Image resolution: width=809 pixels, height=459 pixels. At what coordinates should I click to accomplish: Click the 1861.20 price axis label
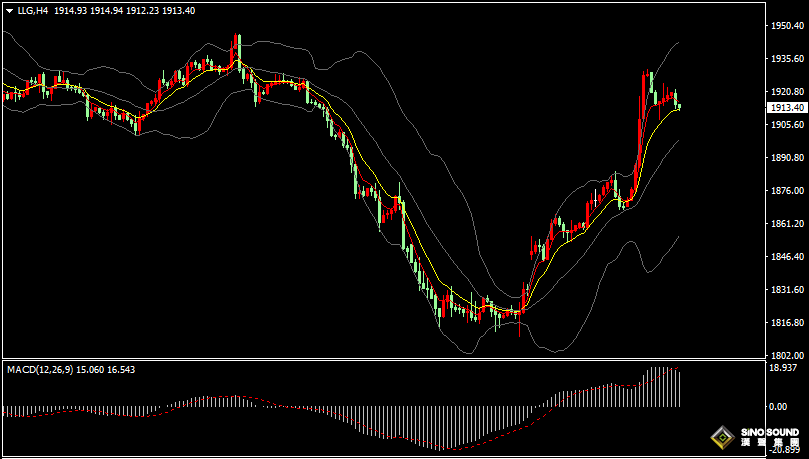(x=787, y=224)
